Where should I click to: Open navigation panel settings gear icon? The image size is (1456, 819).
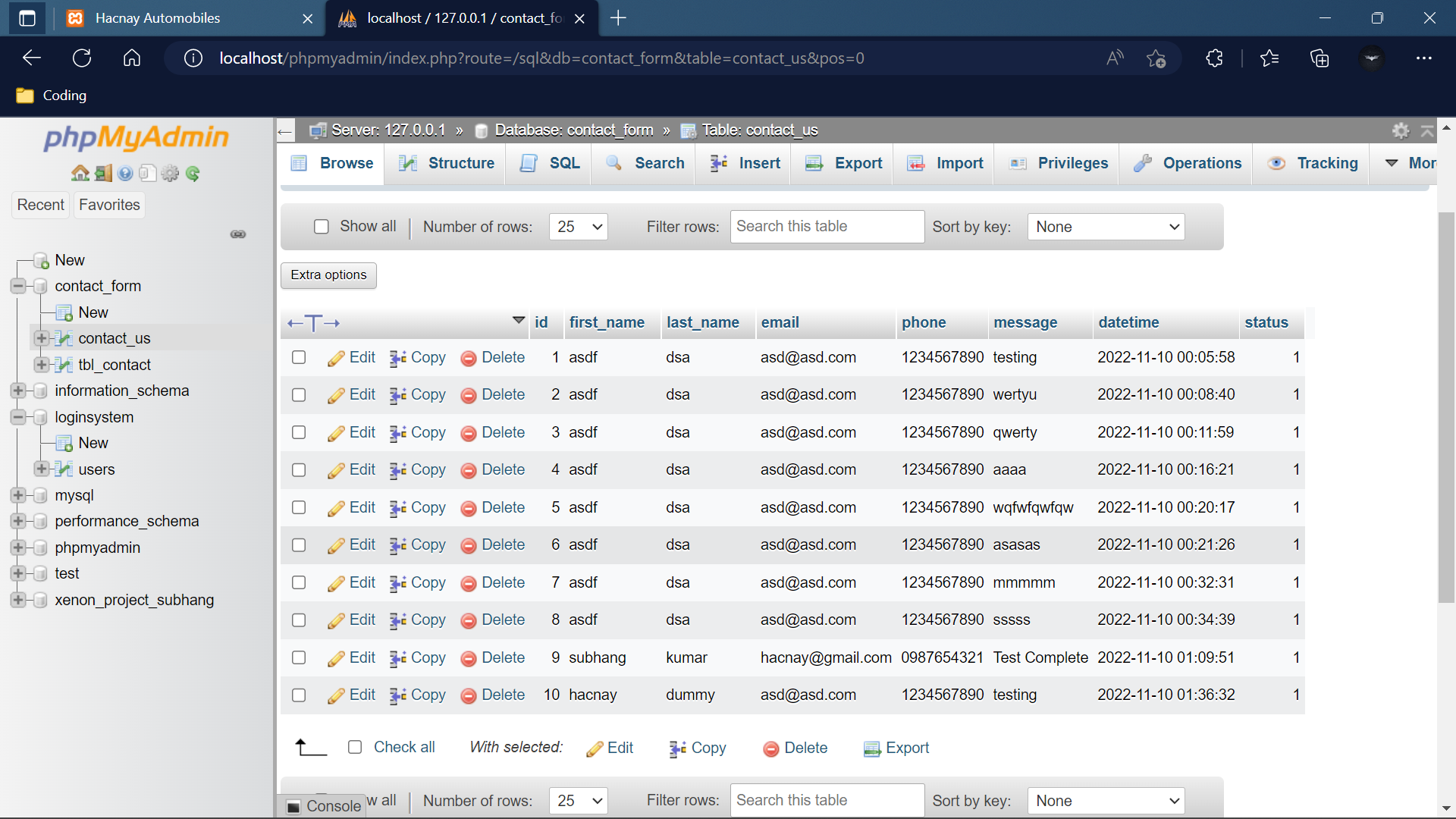click(170, 174)
